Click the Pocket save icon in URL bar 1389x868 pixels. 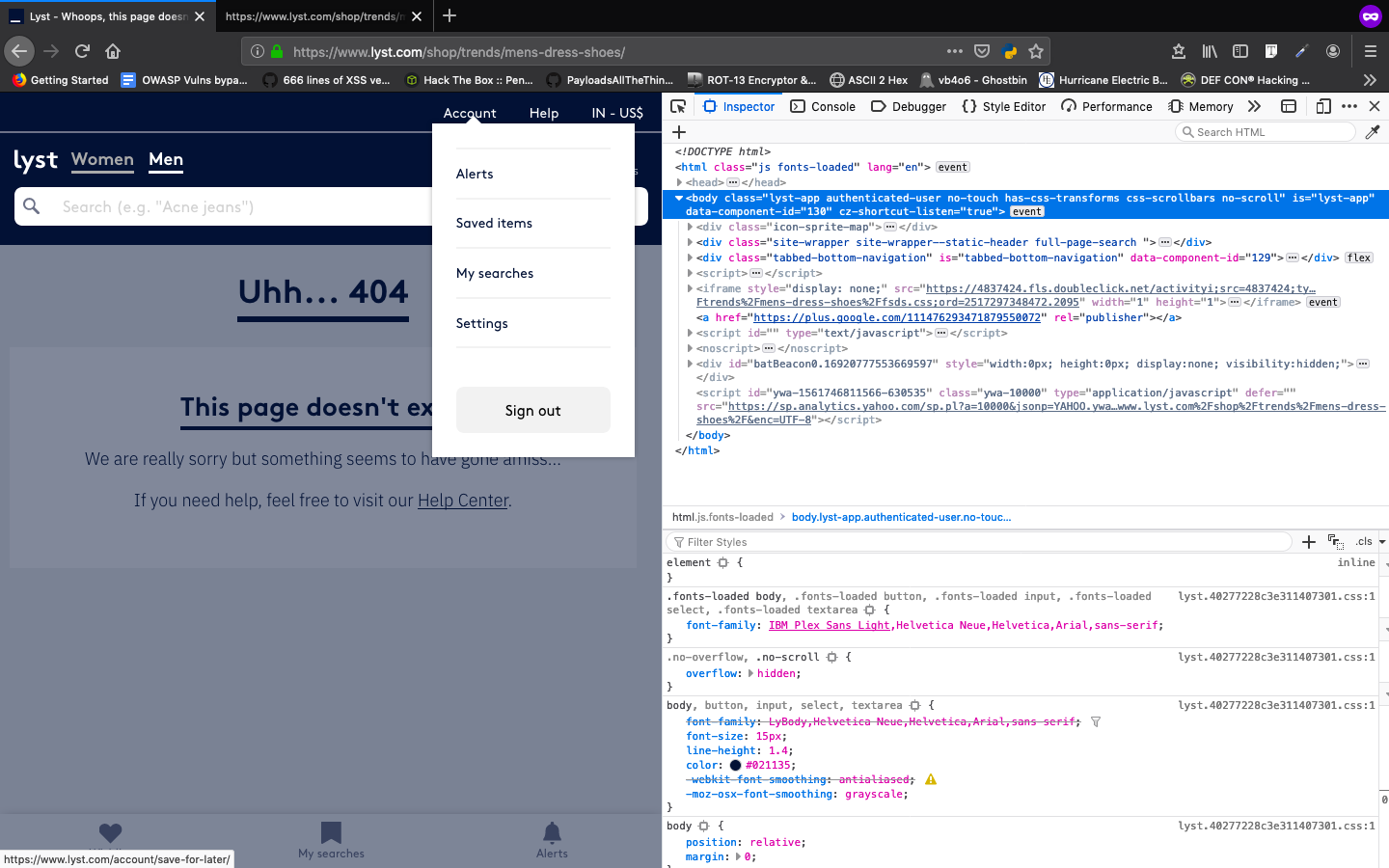pos(982,51)
